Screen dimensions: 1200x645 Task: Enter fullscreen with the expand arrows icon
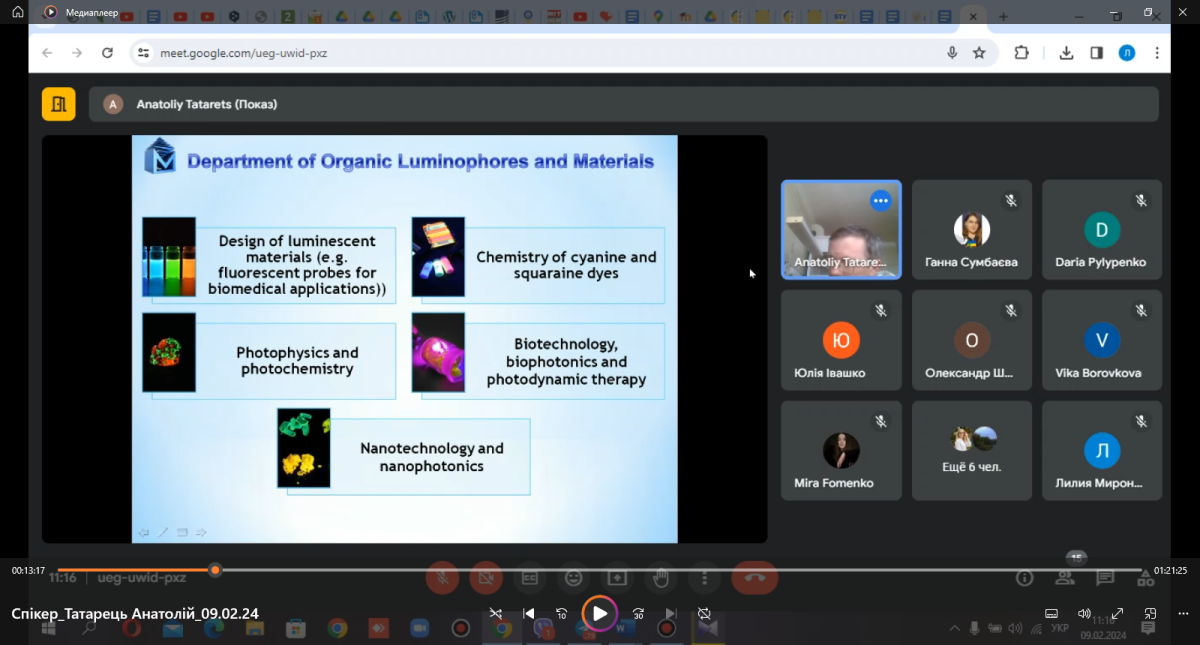pyautogui.click(x=1118, y=614)
